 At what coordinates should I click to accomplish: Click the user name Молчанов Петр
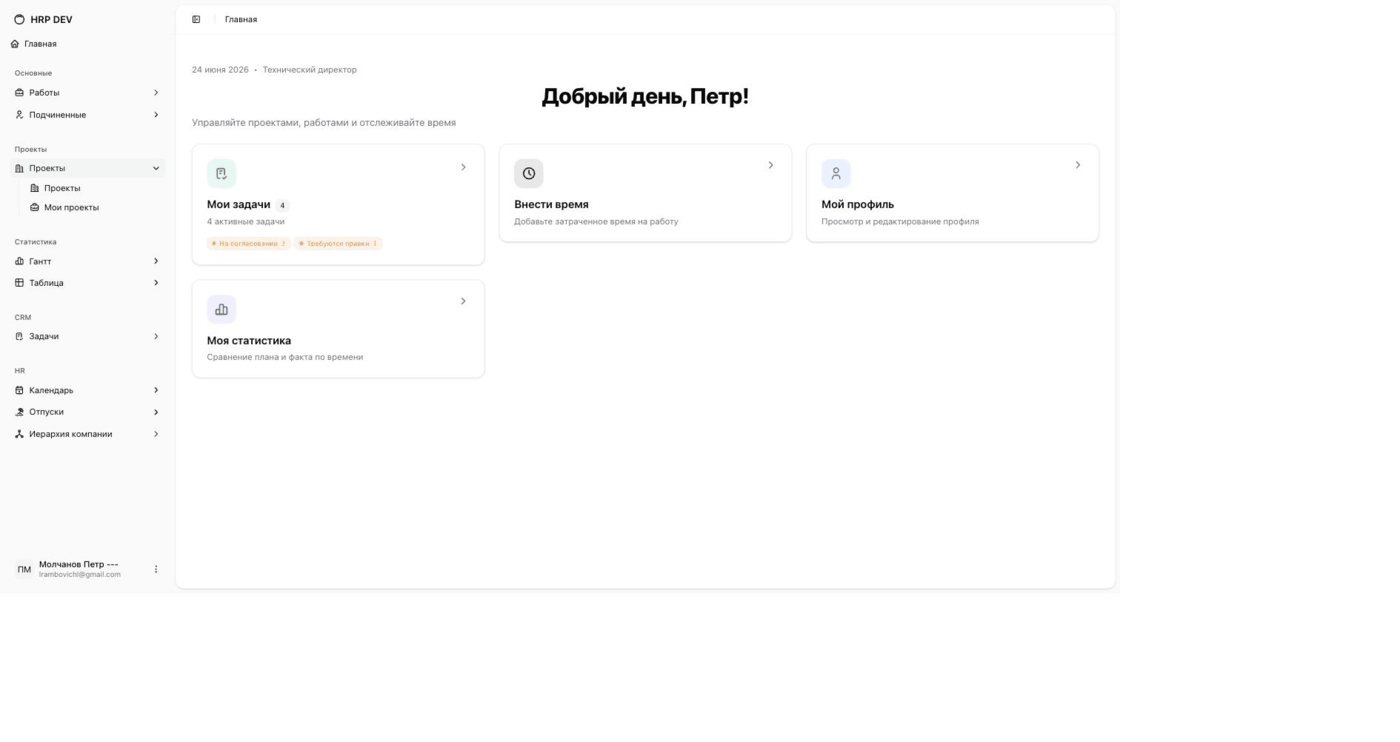tap(78, 564)
